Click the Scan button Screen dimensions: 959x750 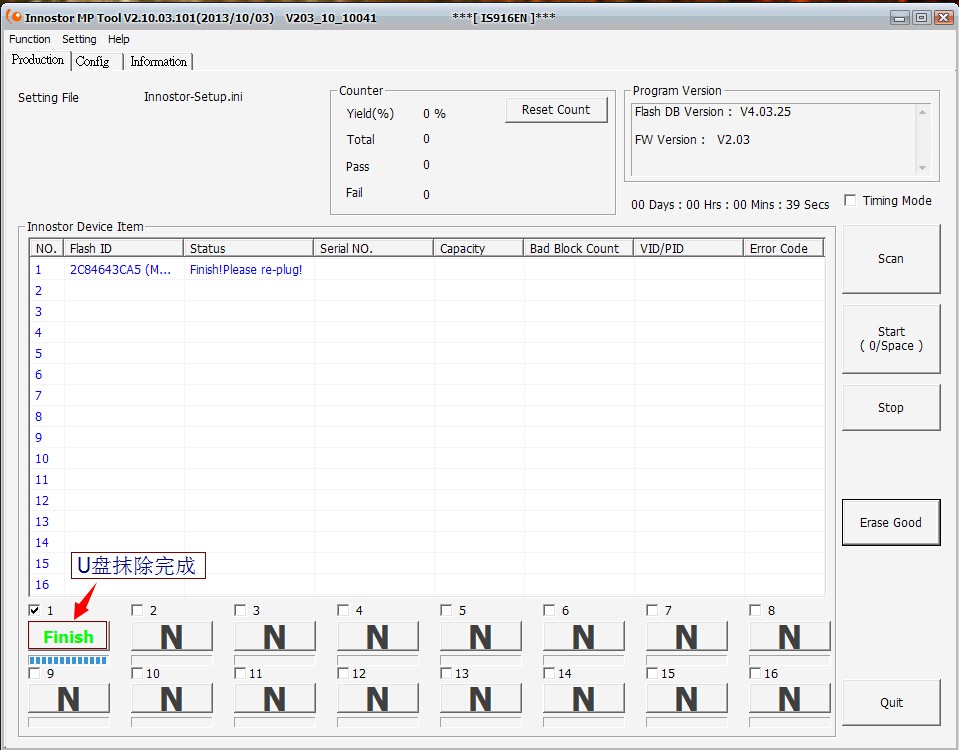click(890, 259)
